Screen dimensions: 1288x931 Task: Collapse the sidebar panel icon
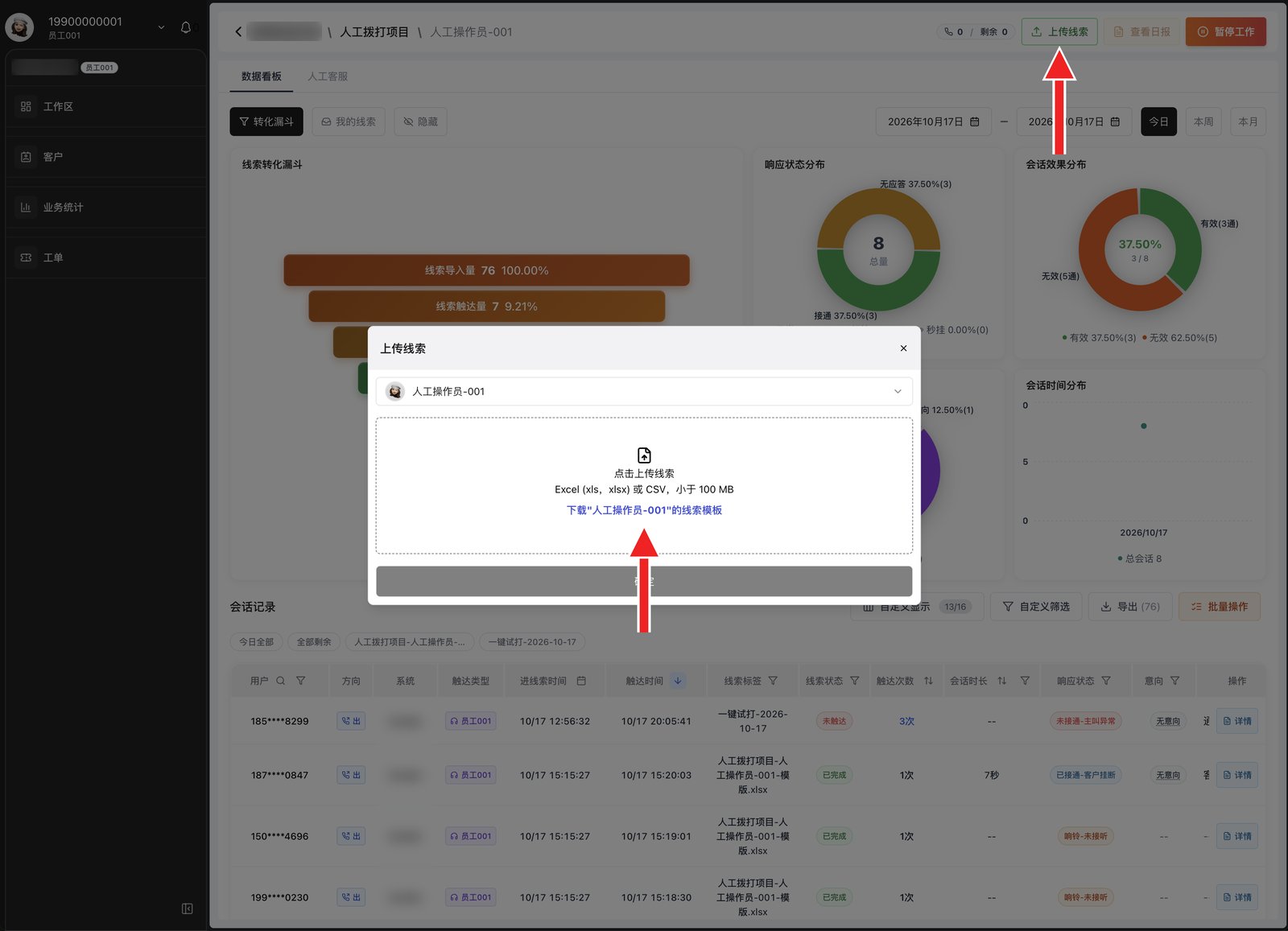click(x=187, y=908)
